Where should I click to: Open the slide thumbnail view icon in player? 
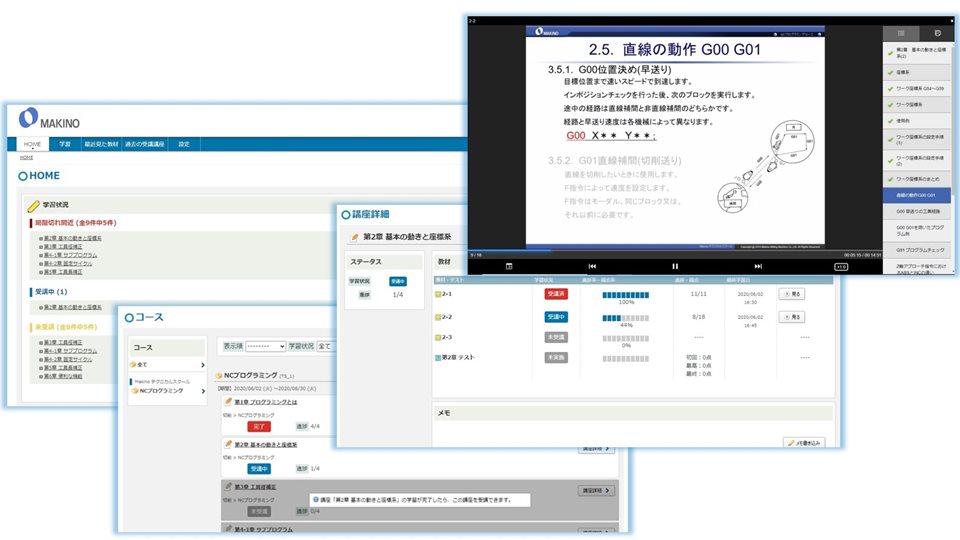pos(509,266)
